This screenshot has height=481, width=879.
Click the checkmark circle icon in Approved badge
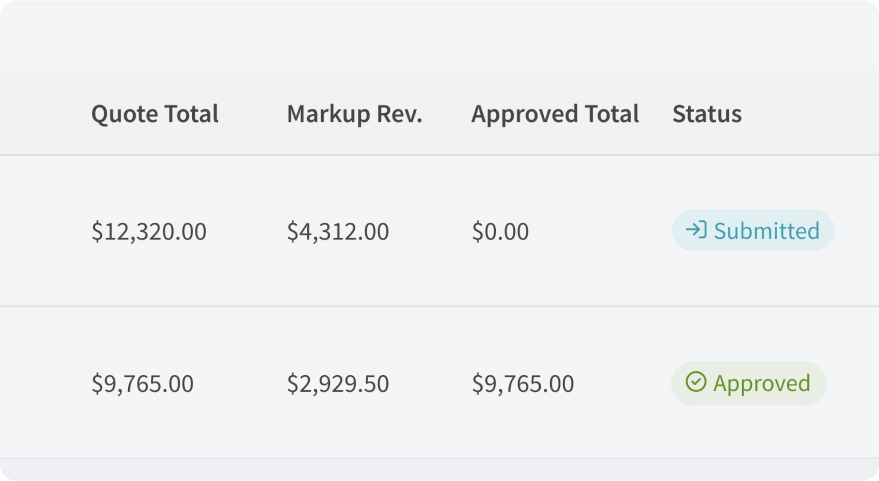[x=696, y=383]
